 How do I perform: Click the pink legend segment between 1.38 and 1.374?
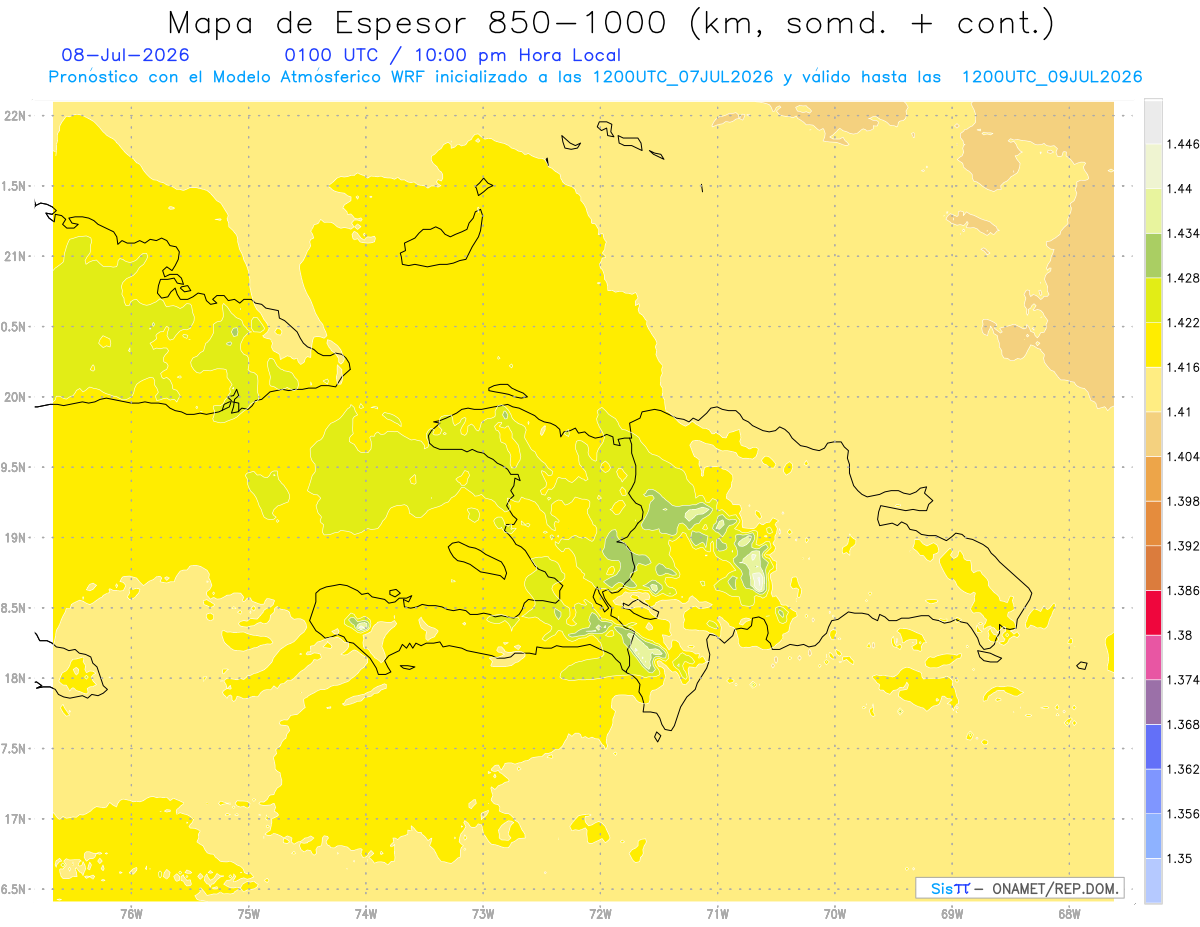pyautogui.click(x=1153, y=657)
